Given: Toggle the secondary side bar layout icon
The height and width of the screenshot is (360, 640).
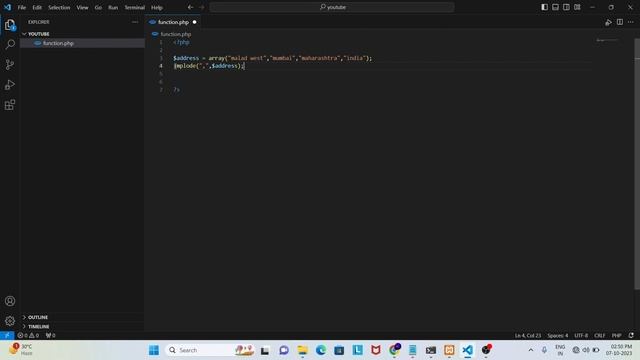Looking at the screenshot, I should [566, 7].
